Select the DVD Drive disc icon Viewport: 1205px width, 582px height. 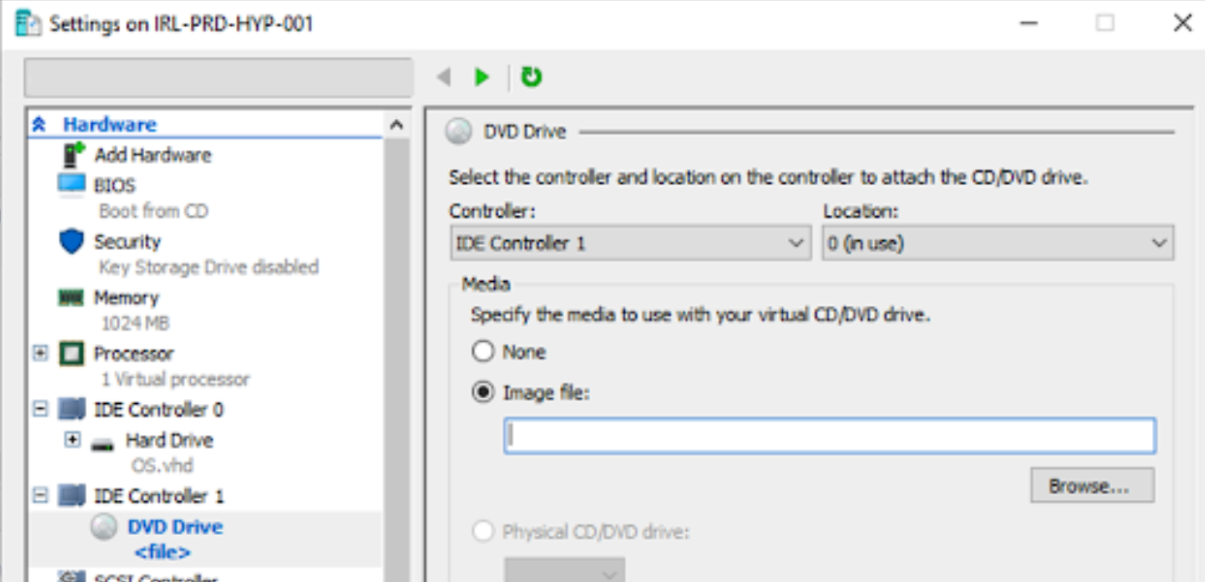tap(104, 528)
